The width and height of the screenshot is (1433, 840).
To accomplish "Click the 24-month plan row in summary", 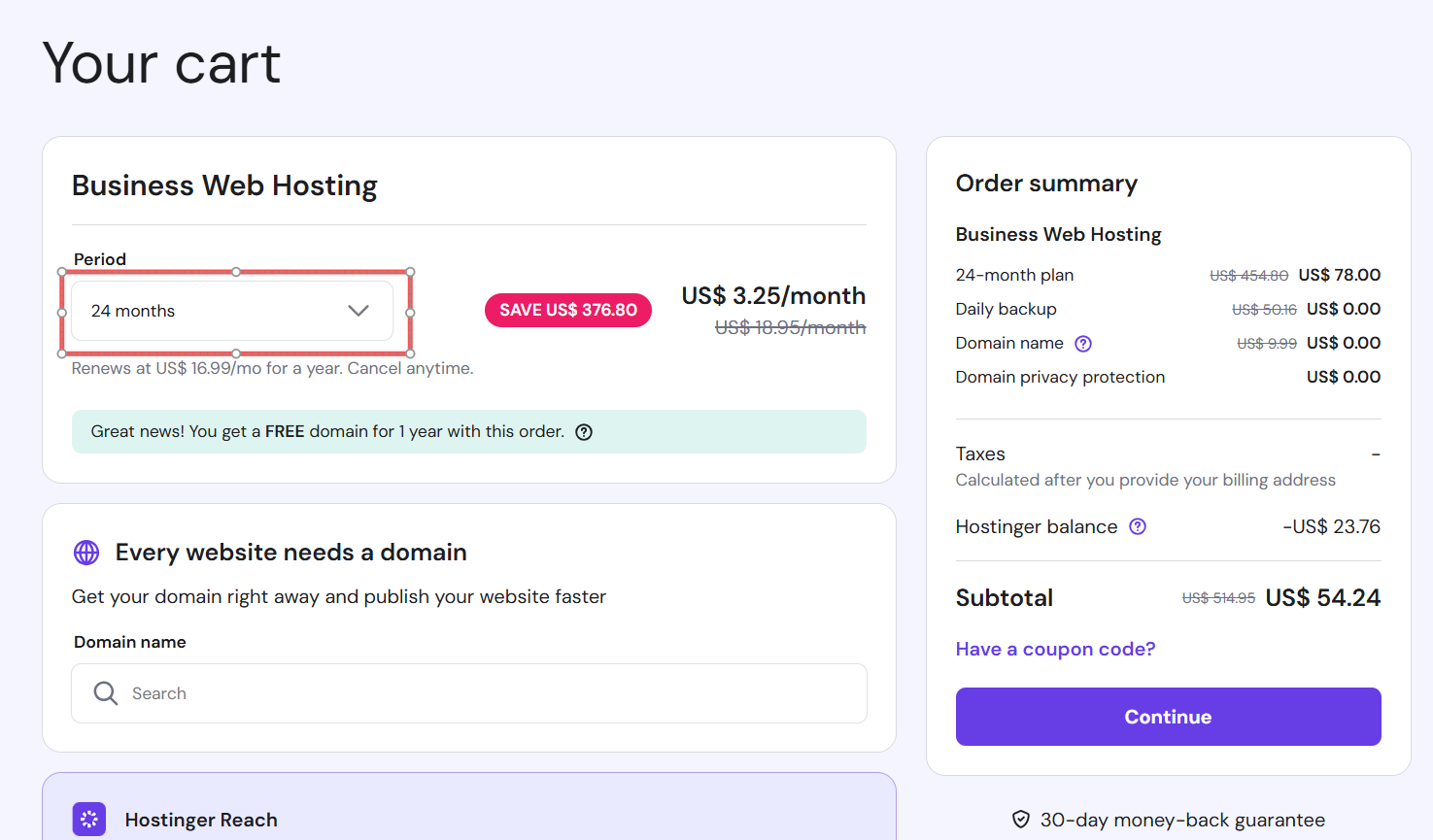I will (1014, 275).
